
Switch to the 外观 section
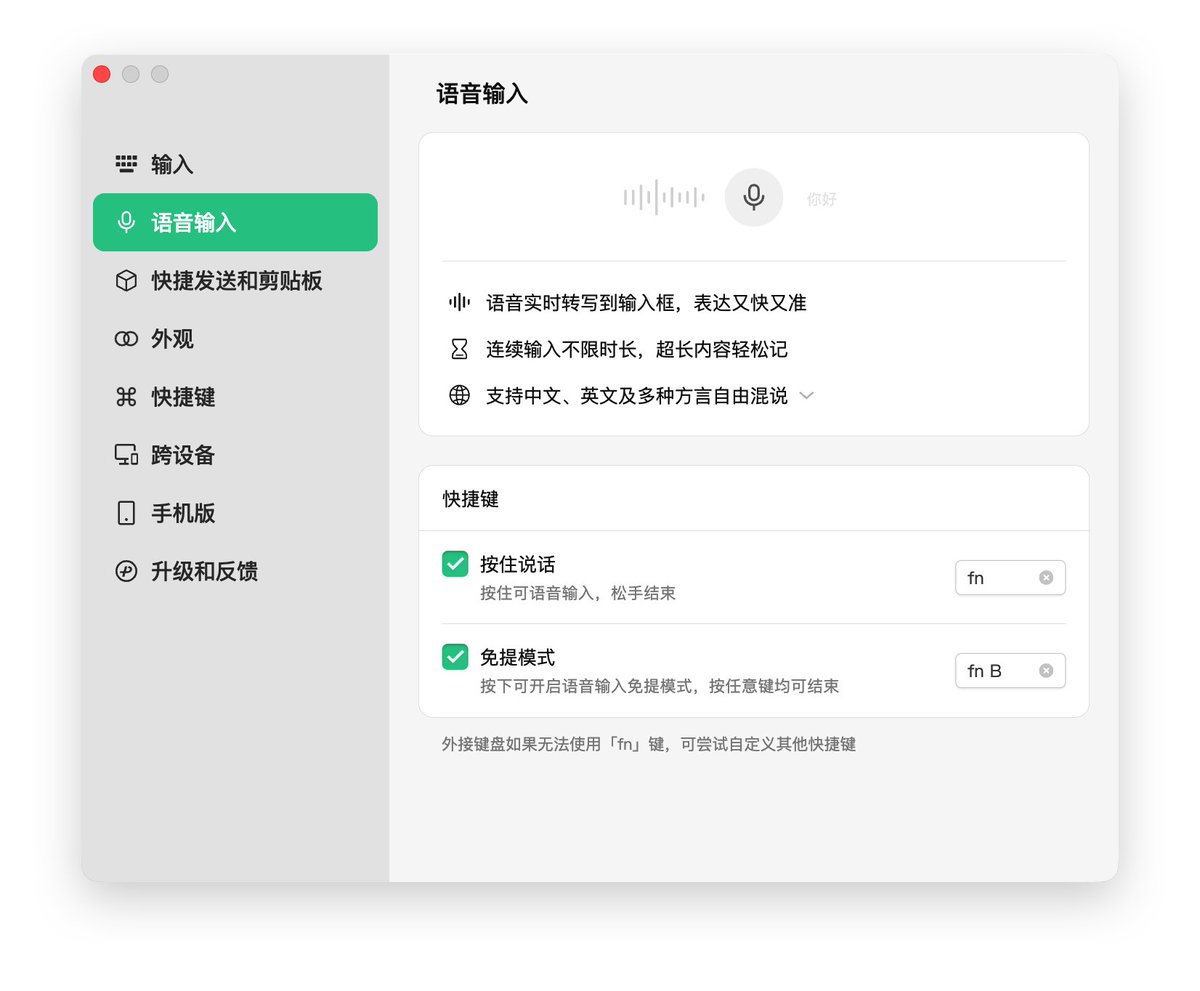[x=235, y=339]
